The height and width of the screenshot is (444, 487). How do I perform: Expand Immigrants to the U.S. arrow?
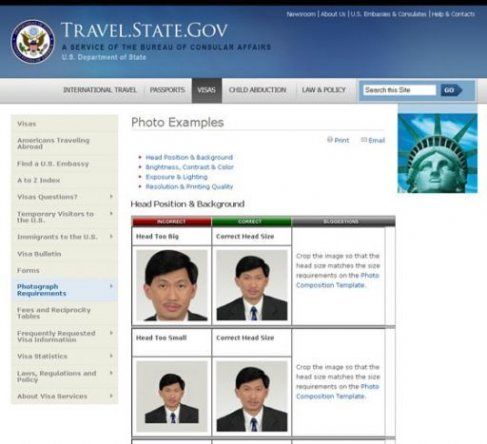pos(111,236)
